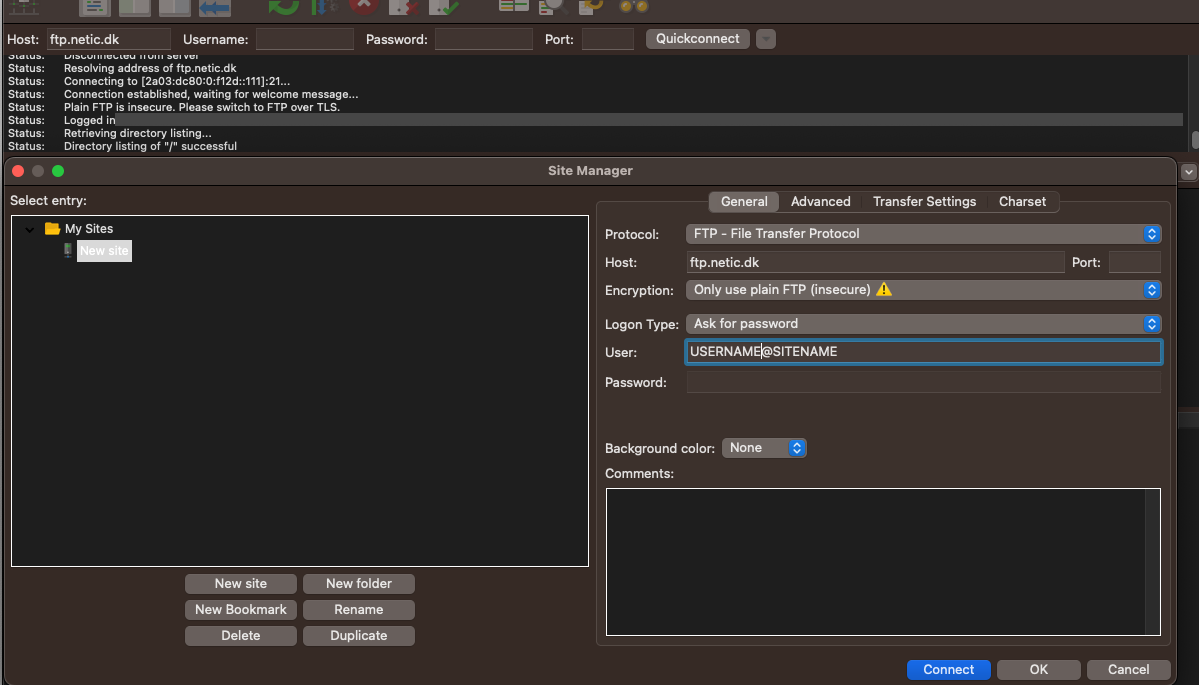Image resolution: width=1199 pixels, height=685 pixels.
Task: Click the Site Manager Port field
Action: click(1135, 262)
